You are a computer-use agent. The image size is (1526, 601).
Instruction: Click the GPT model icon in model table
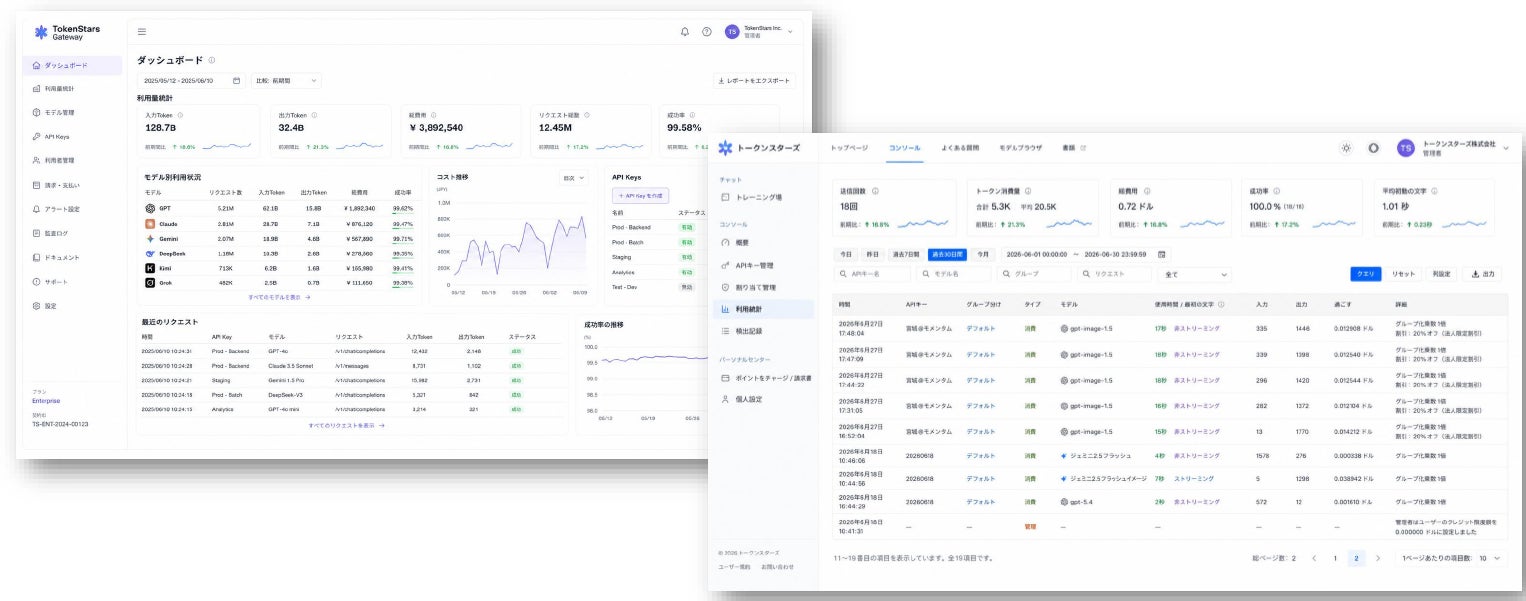[150, 208]
